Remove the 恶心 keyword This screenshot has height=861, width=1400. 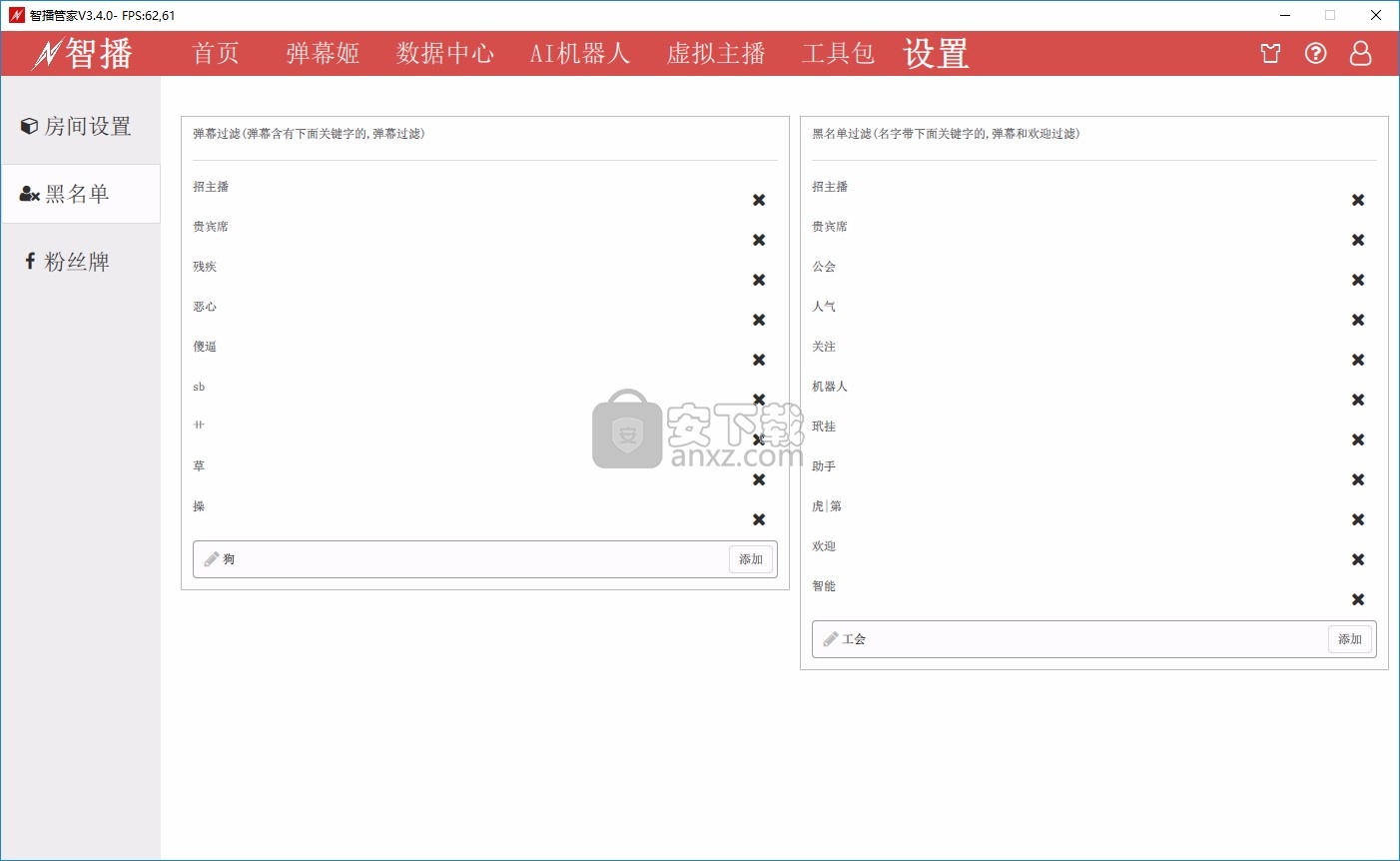759,320
